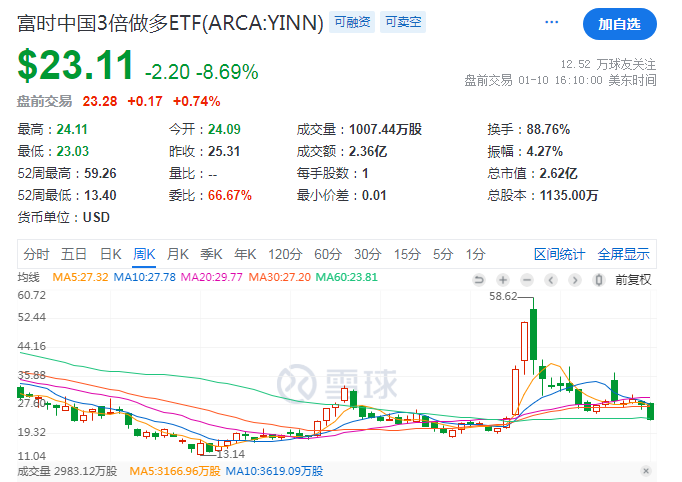Click the -2.20 -8.69% change value
The image size is (682, 482).
tap(201, 72)
